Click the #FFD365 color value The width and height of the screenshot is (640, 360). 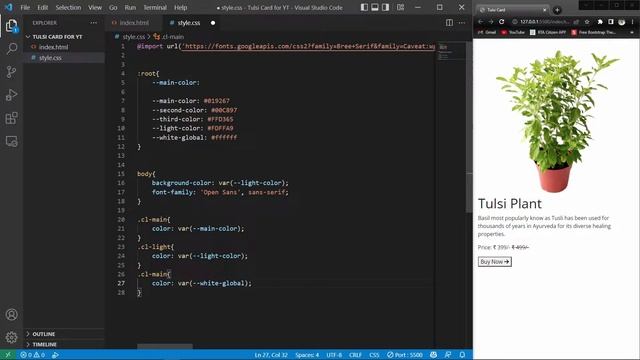220,119
